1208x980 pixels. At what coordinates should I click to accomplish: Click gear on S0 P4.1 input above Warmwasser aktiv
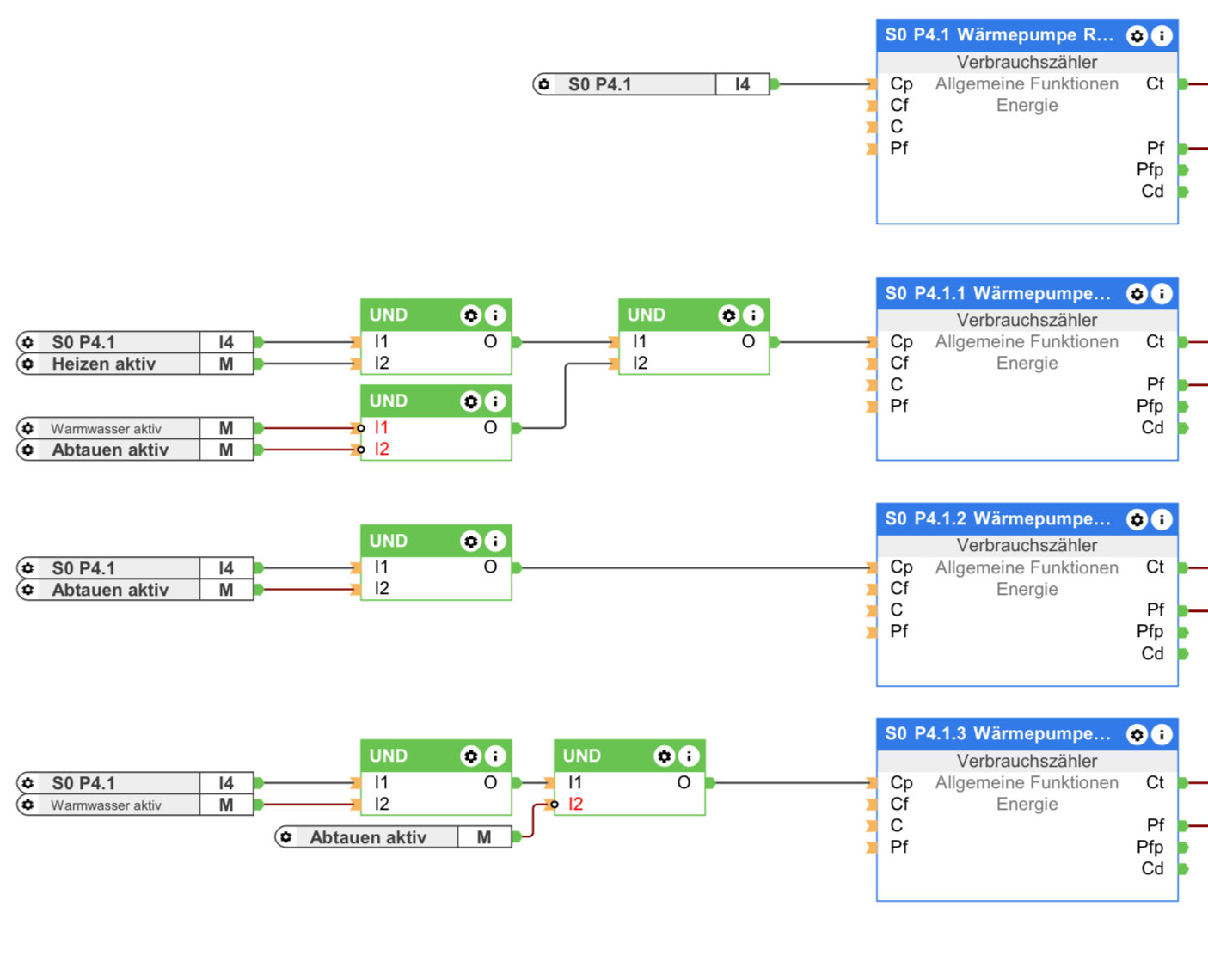coord(28,783)
